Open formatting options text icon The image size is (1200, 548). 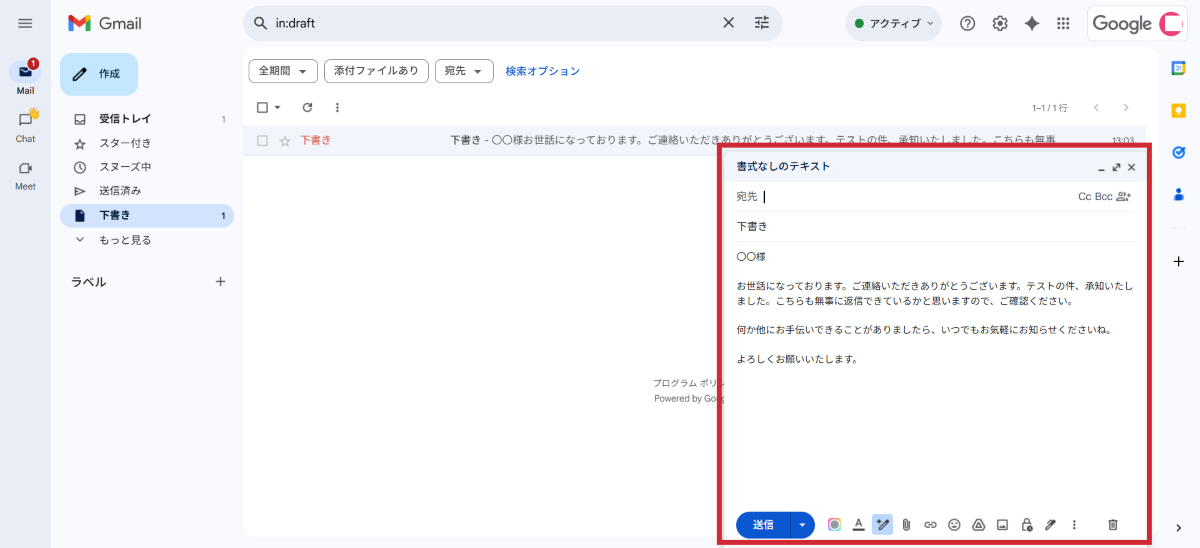click(858, 525)
